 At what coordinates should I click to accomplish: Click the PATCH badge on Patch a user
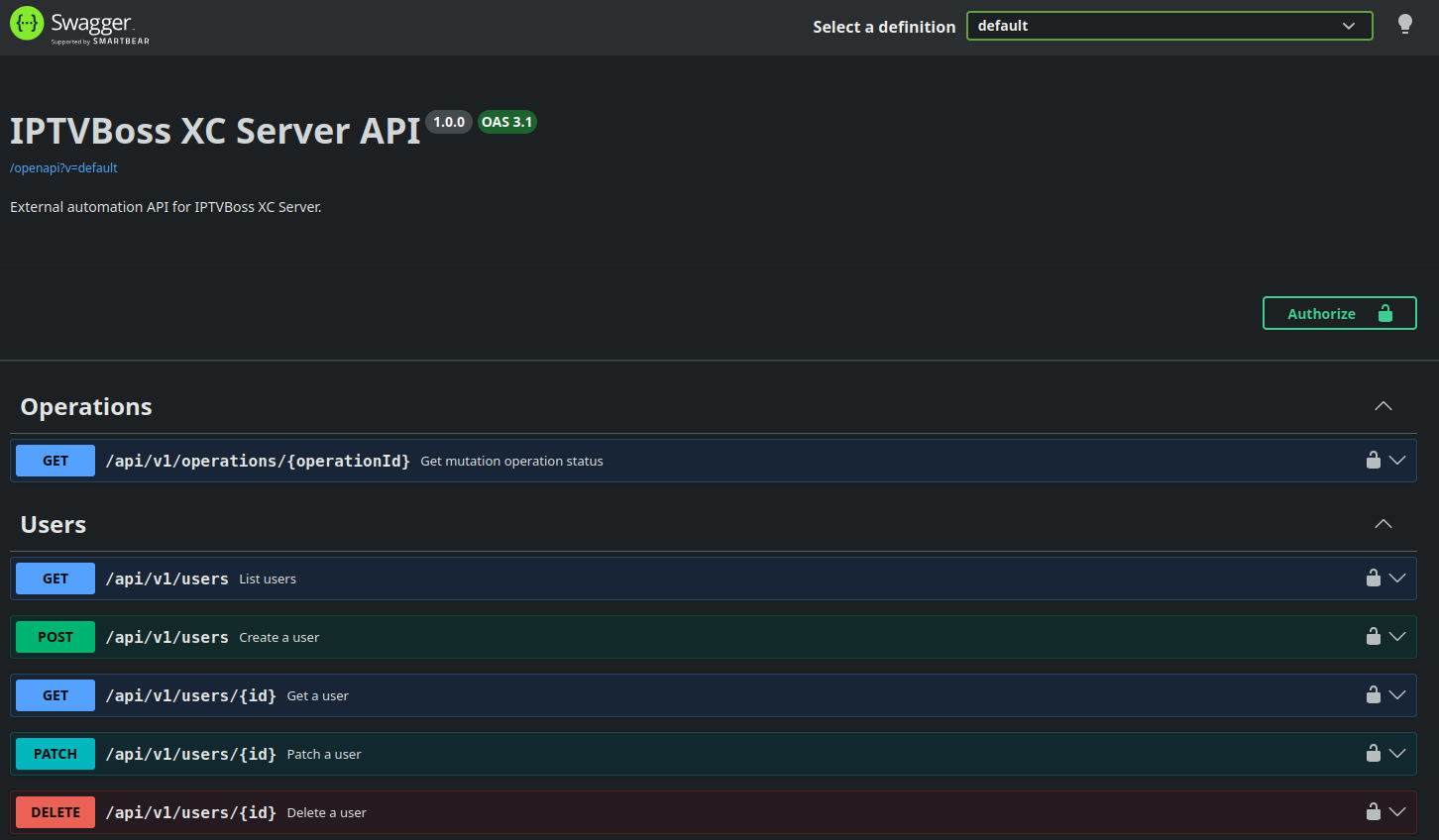(x=55, y=754)
